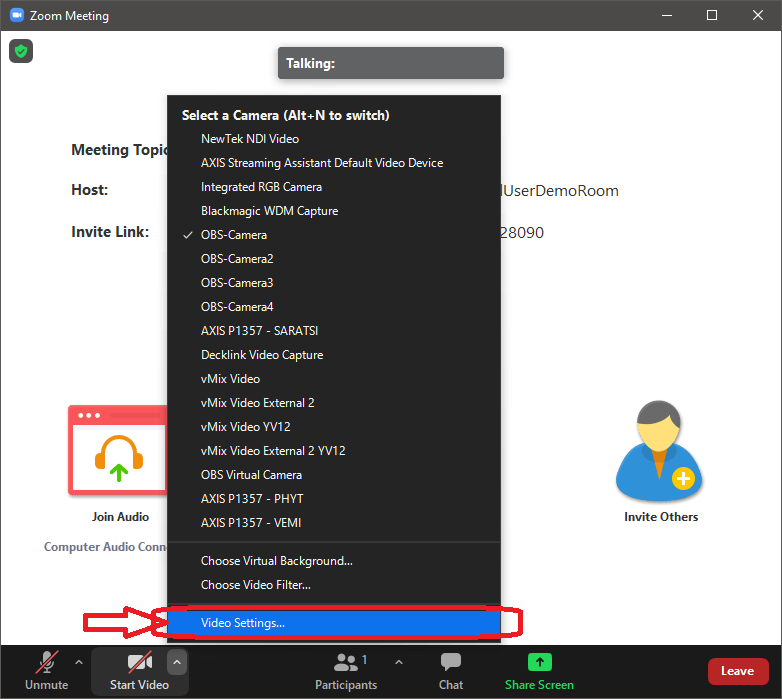Select Decklink Video Capture
The image size is (782, 699).
click(334, 354)
